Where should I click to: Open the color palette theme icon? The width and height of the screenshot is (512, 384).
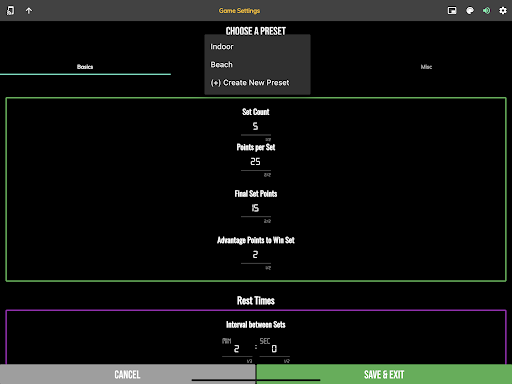[x=470, y=11]
